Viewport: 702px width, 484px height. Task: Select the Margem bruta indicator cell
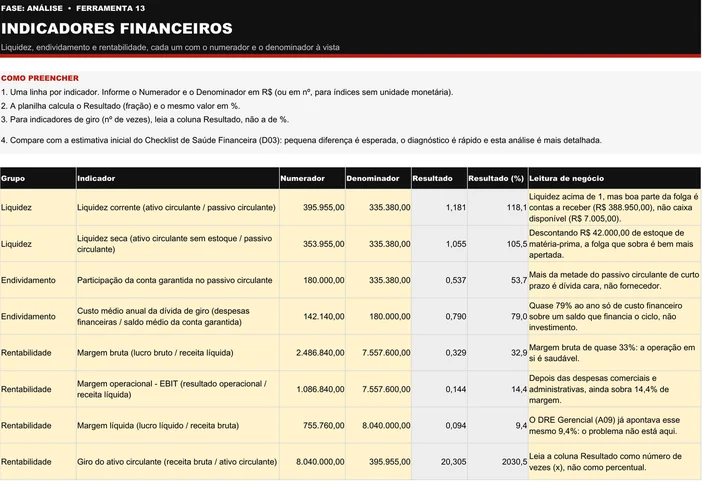coord(178,353)
